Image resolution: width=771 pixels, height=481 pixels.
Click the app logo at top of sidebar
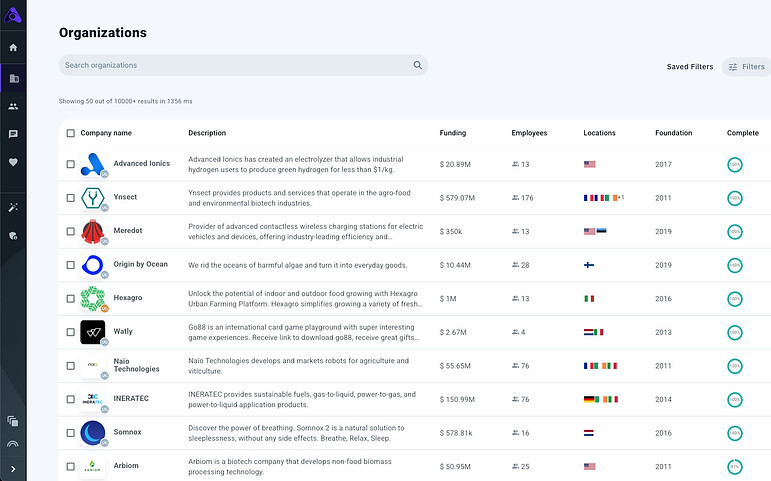[x=13, y=15]
